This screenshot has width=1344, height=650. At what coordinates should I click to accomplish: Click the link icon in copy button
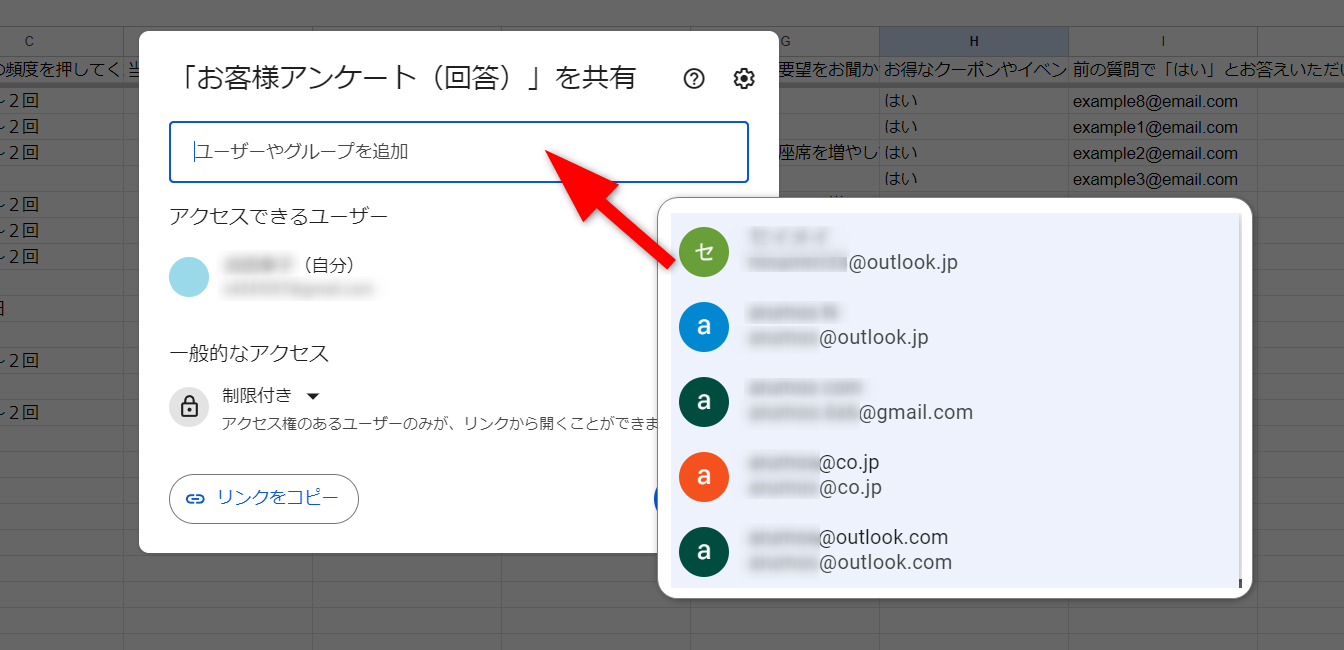(x=196, y=498)
